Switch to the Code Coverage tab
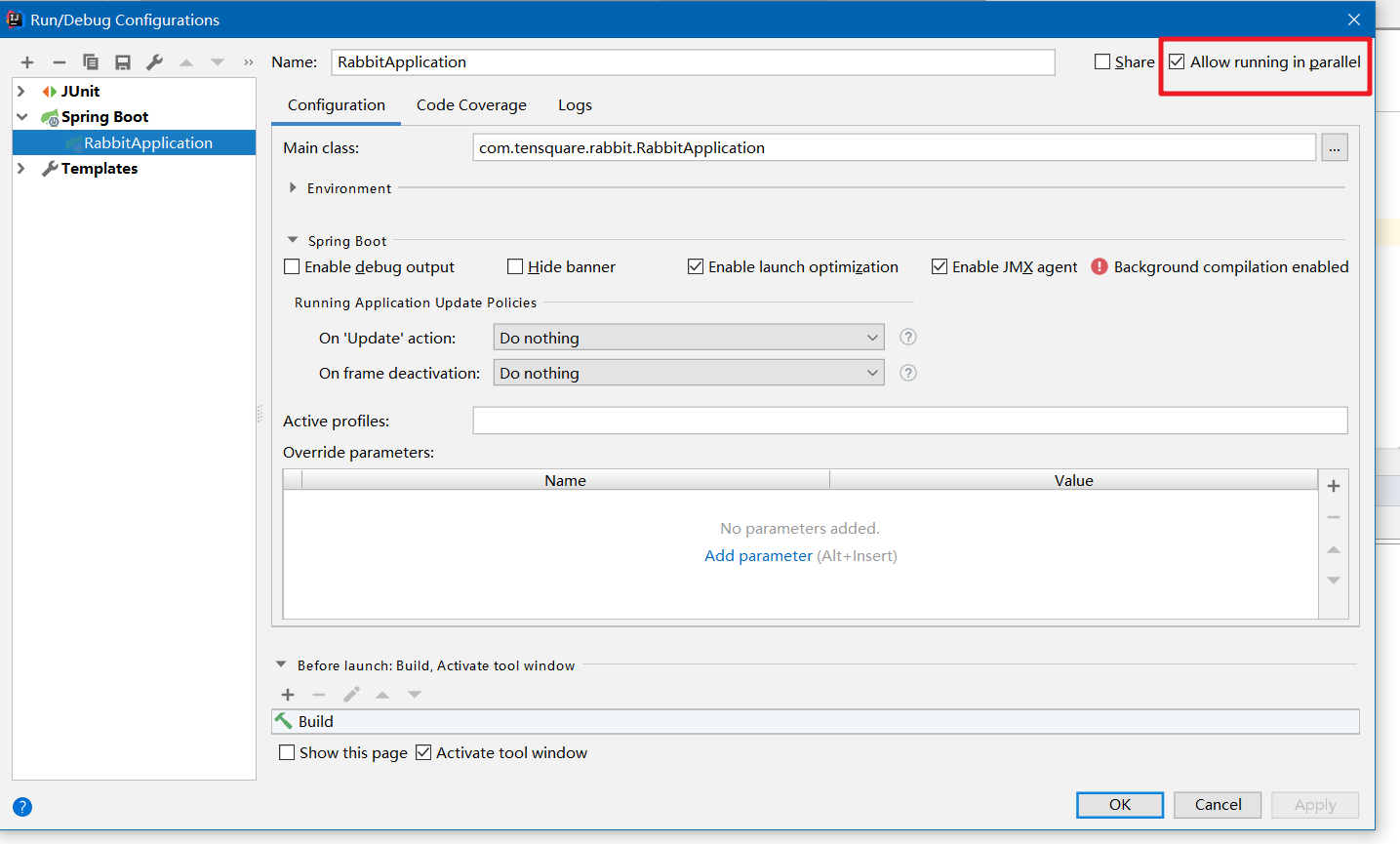The height and width of the screenshot is (844, 1400). [x=471, y=104]
